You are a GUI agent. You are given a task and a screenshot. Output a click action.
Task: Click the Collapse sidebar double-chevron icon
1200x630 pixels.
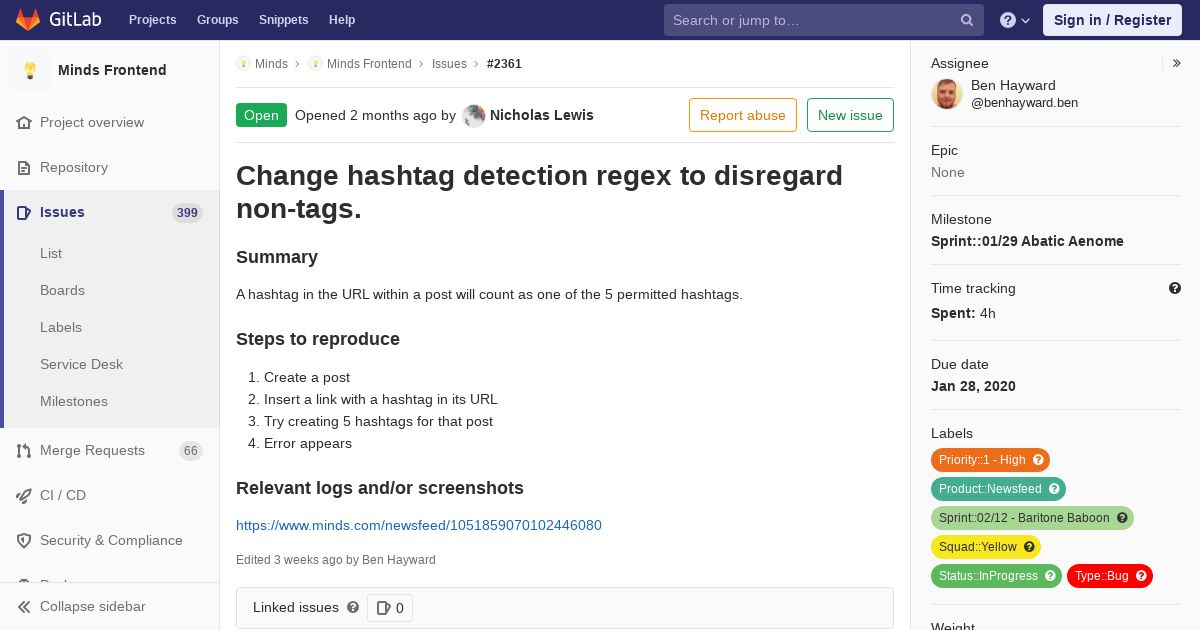coord(24,607)
